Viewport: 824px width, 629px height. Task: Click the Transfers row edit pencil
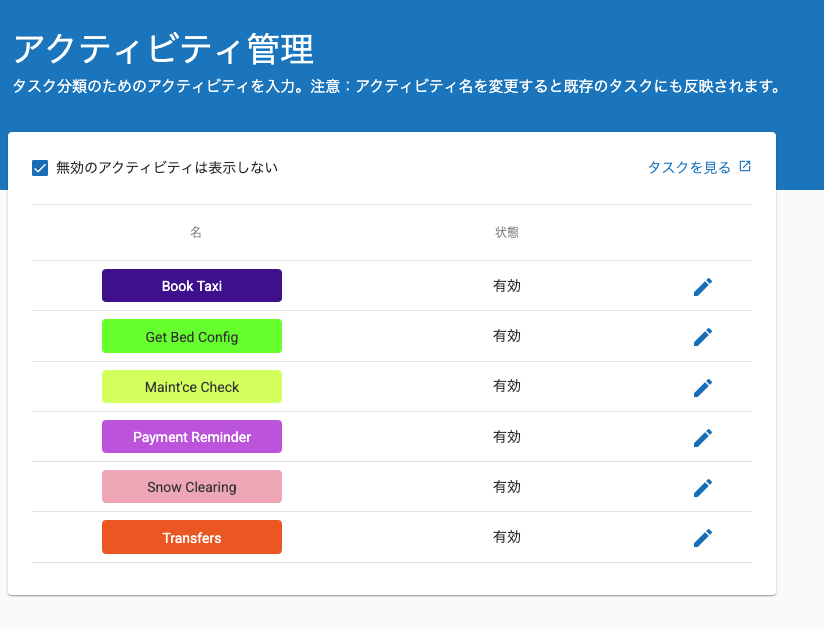click(703, 538)
